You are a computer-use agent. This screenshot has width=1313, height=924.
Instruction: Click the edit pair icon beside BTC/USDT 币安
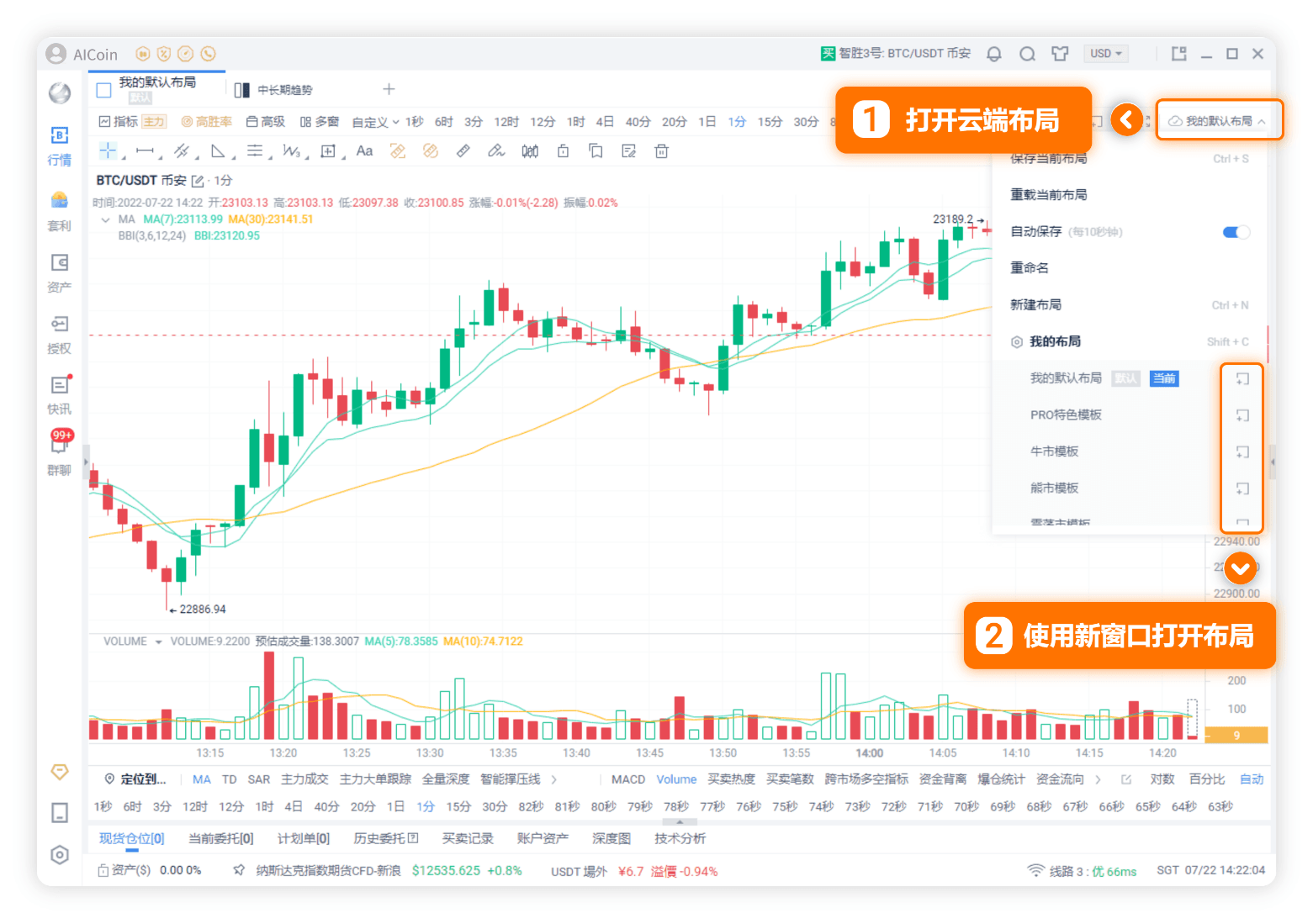tap(198, 181)
